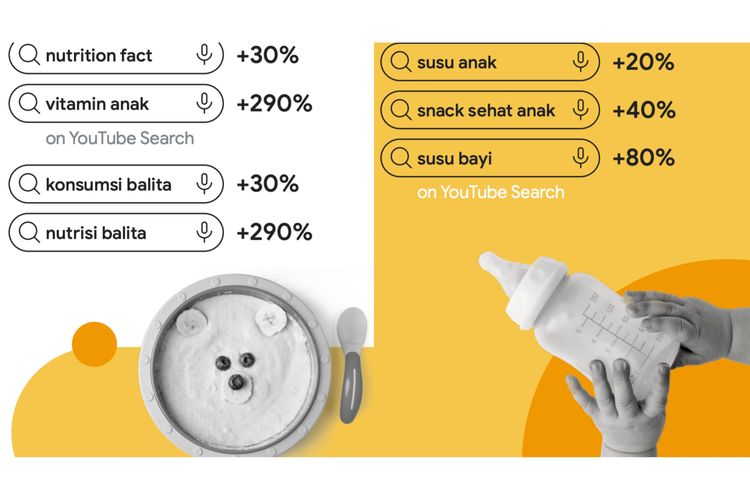
Task: Click the microphone icon in 'nutrition fact' search
Action: [204, 55]
